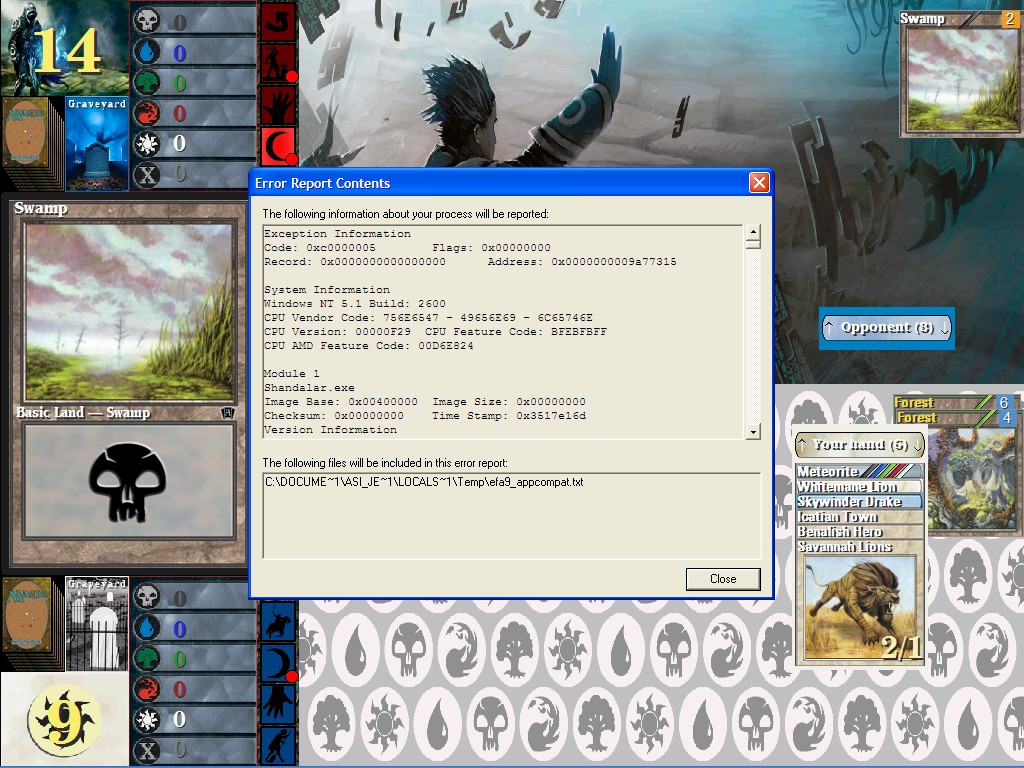Tap the red fire mana in bottom pool
The height and width of the screenshot is (768, 1024).
(x=147, y=689)
